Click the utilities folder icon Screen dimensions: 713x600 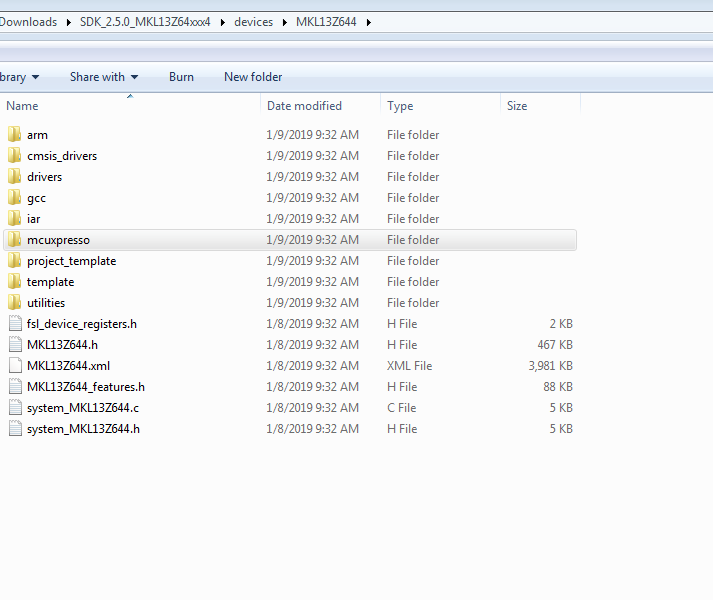tap(15, 302)
